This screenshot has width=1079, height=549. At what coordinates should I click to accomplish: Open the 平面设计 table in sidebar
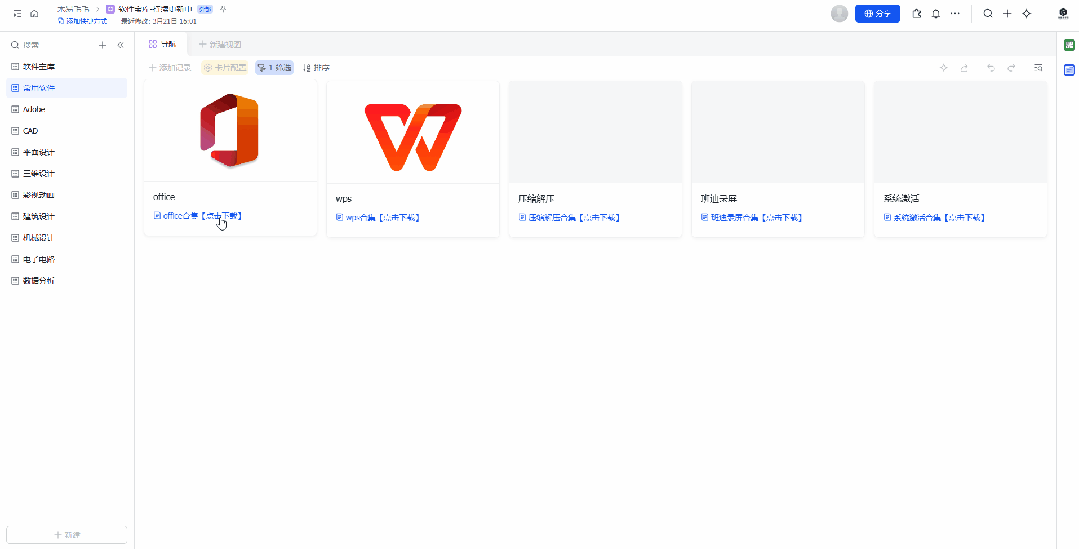(67, 152)
